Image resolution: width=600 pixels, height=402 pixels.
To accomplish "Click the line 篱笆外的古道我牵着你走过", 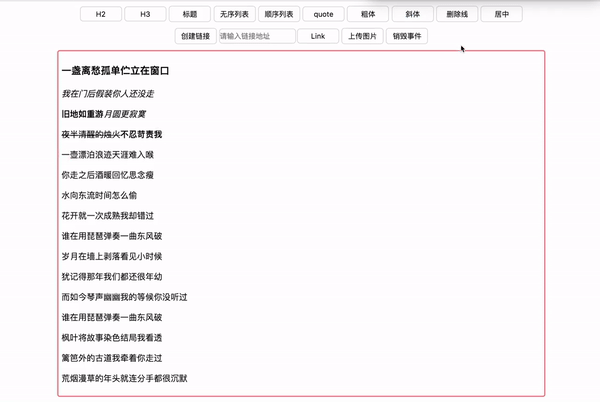I will (112, 358).
